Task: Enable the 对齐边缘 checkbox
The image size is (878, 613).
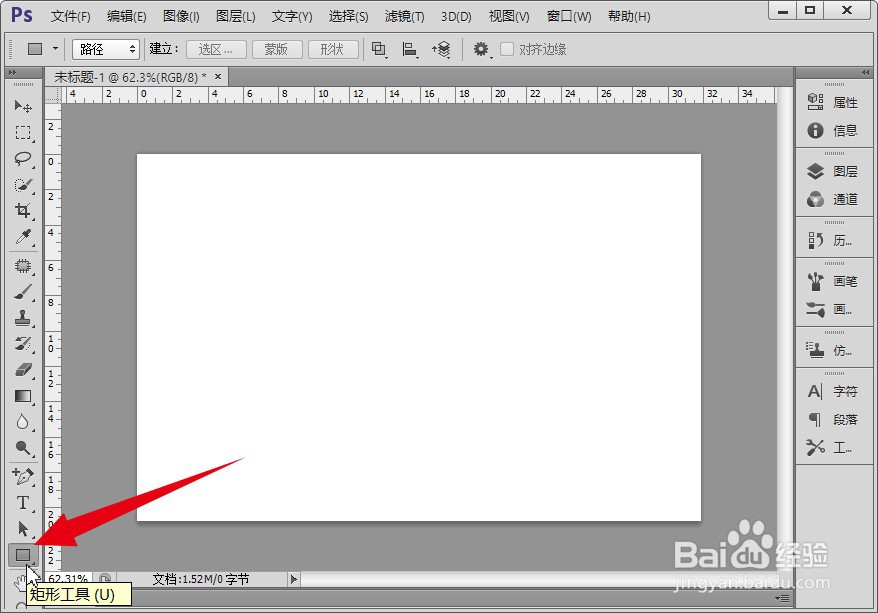Action: coord(507,49)
